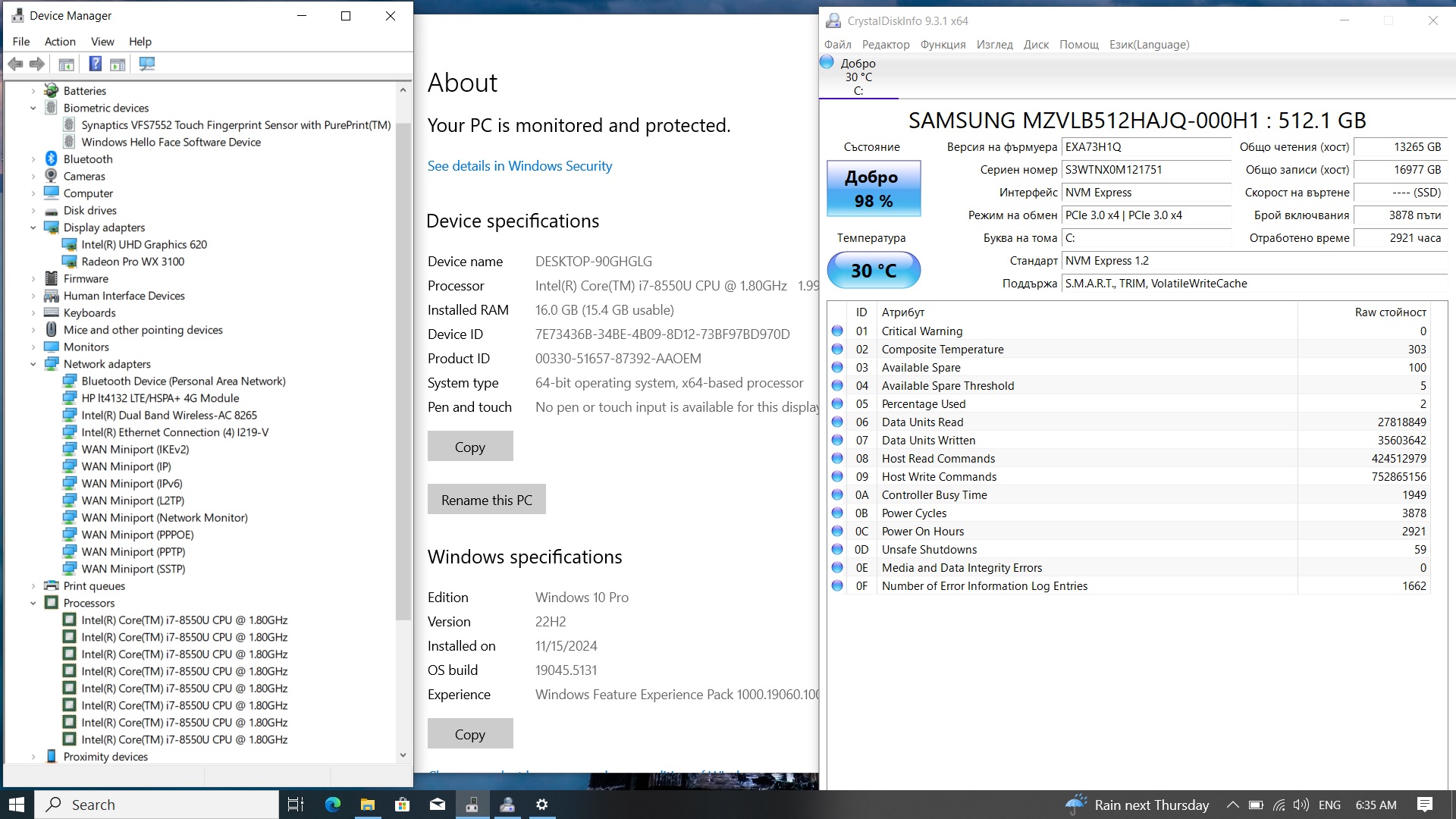
Task: Open Microsoft Edge from the taskbar
Action: [332, 805]
